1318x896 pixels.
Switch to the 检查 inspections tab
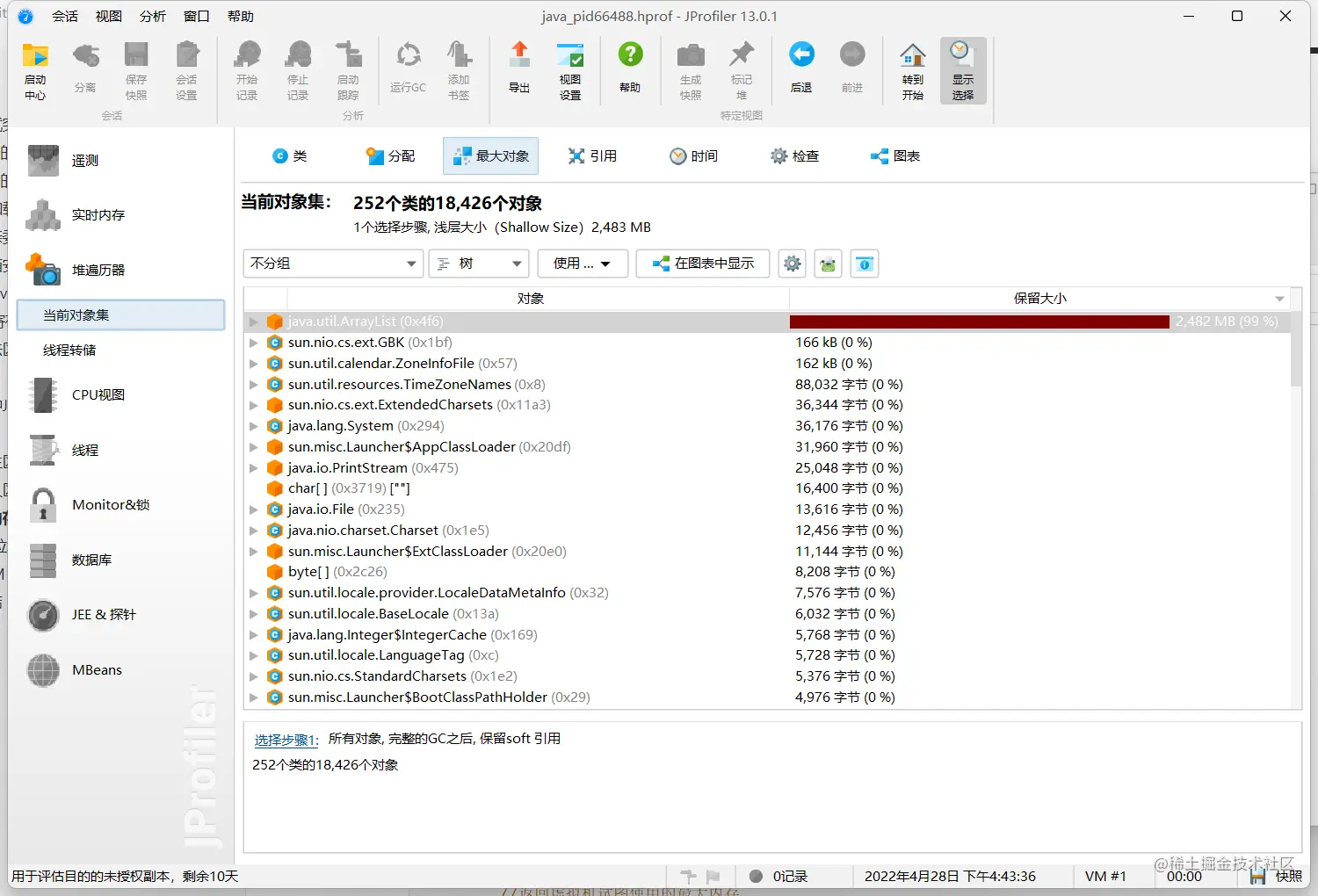click(x=794, y=156)
